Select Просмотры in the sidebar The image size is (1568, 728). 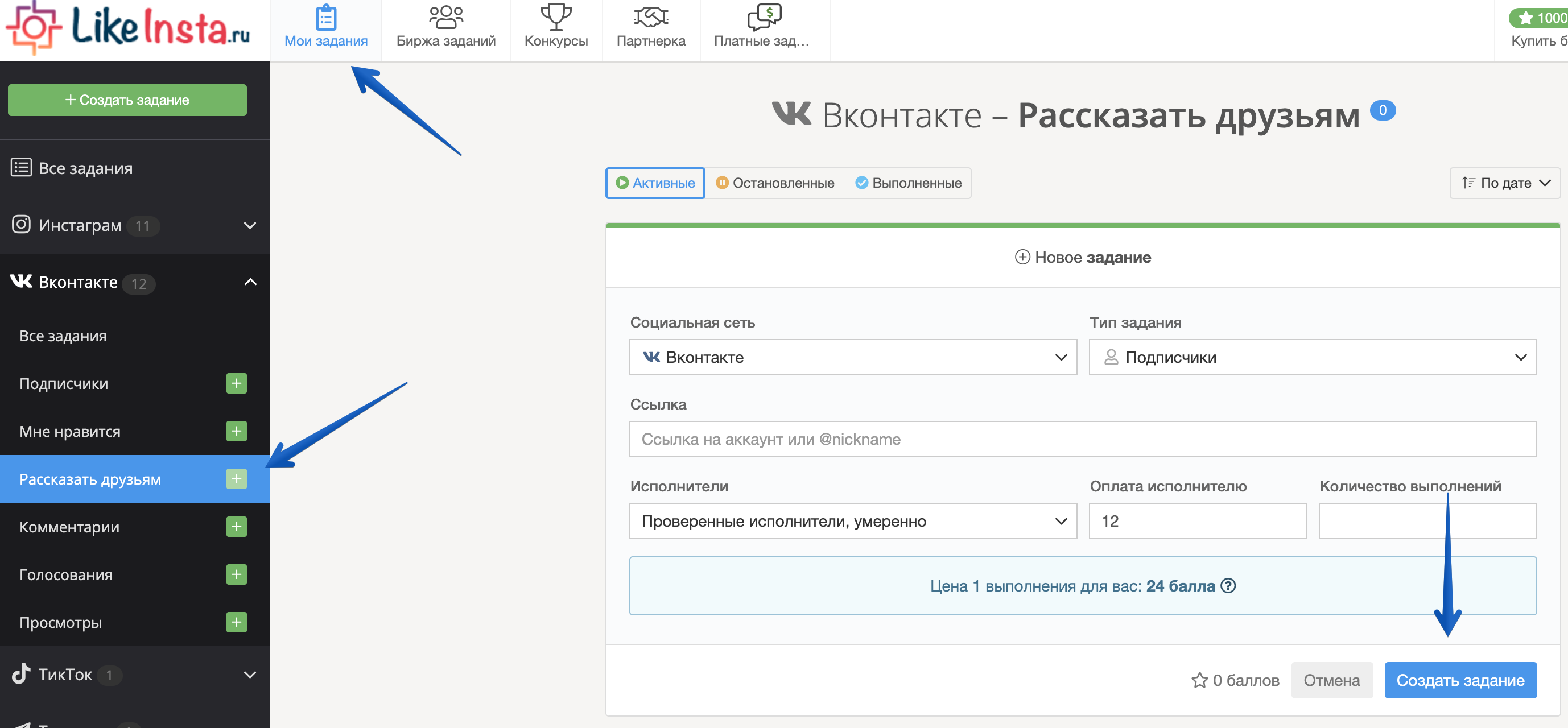coord(60,623)
